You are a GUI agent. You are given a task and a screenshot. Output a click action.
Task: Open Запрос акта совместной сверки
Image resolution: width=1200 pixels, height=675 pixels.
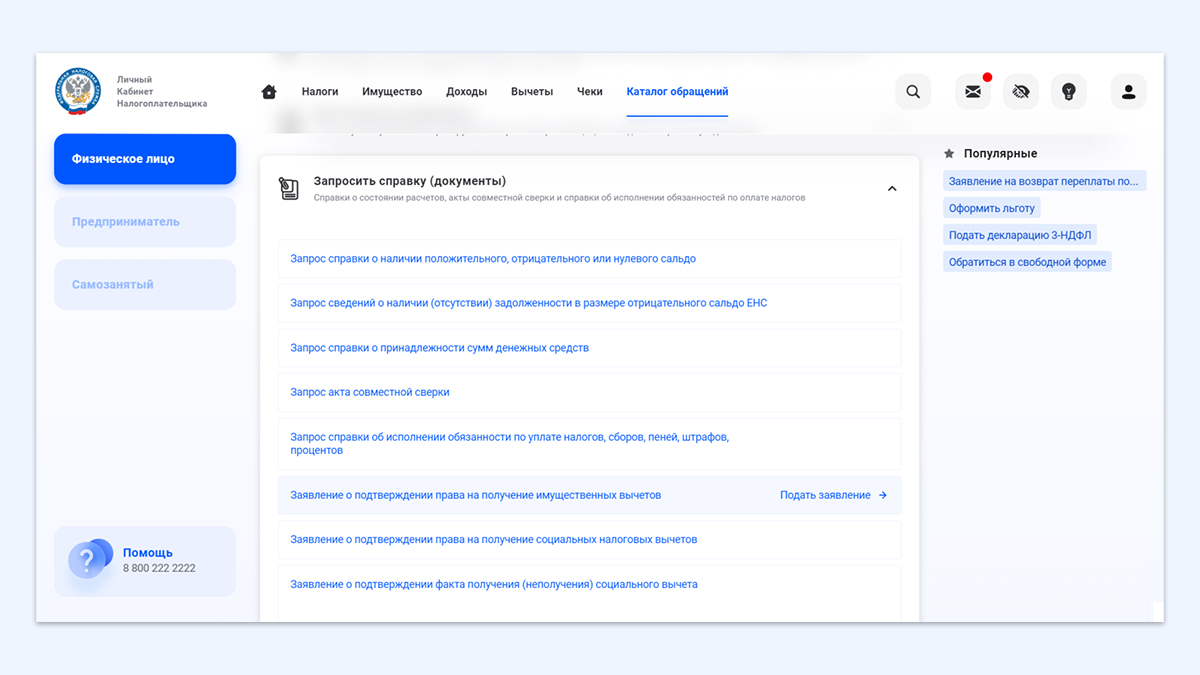(589, 392)
